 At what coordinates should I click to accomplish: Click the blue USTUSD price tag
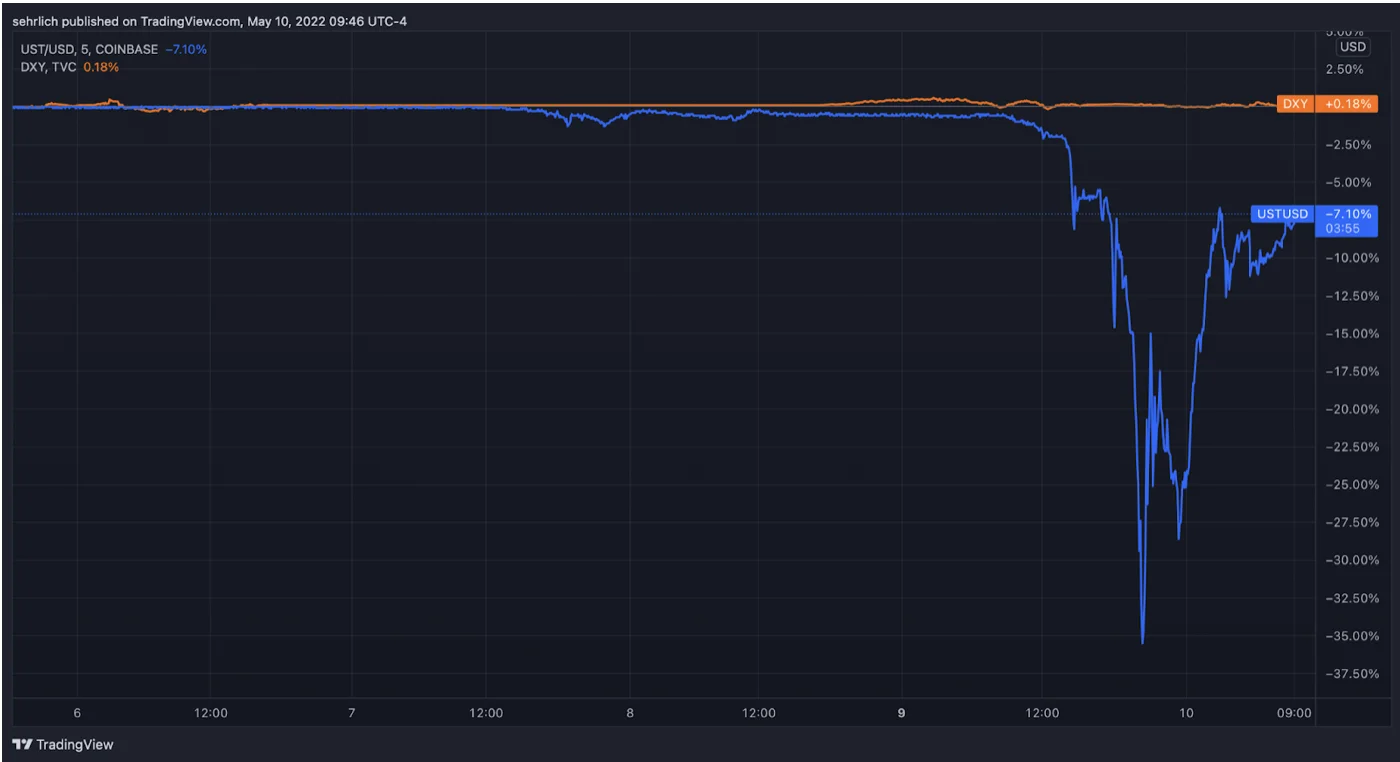point(1281,213)
